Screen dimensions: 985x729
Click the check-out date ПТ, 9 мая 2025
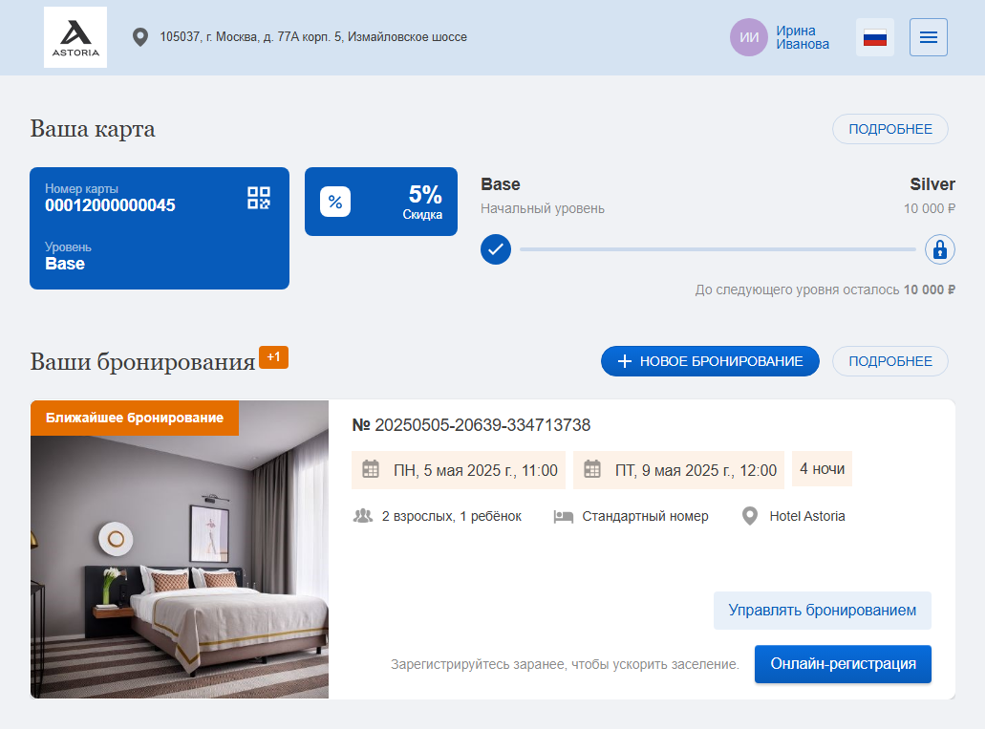696,470
